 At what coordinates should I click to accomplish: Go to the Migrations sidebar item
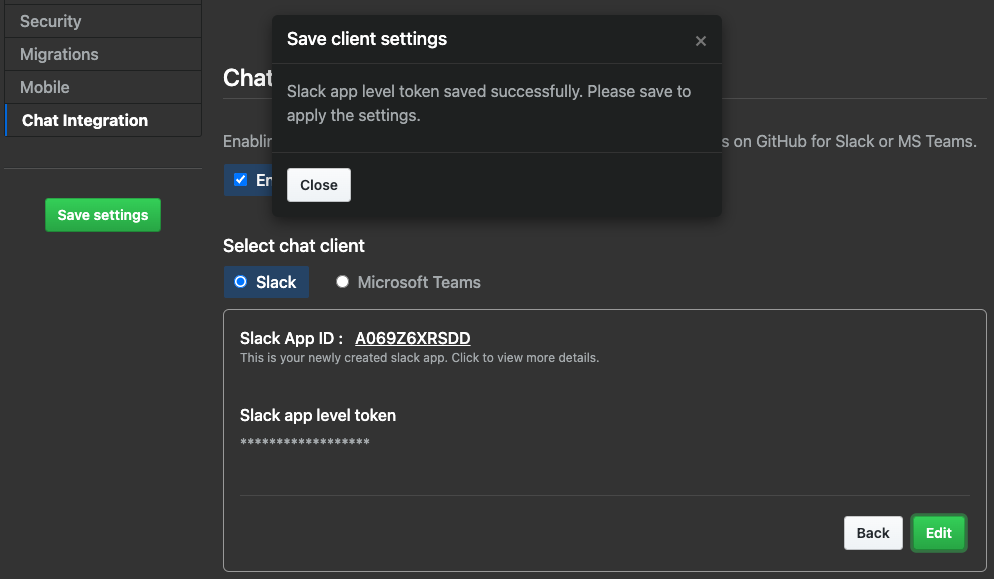[x=59, y=54]
